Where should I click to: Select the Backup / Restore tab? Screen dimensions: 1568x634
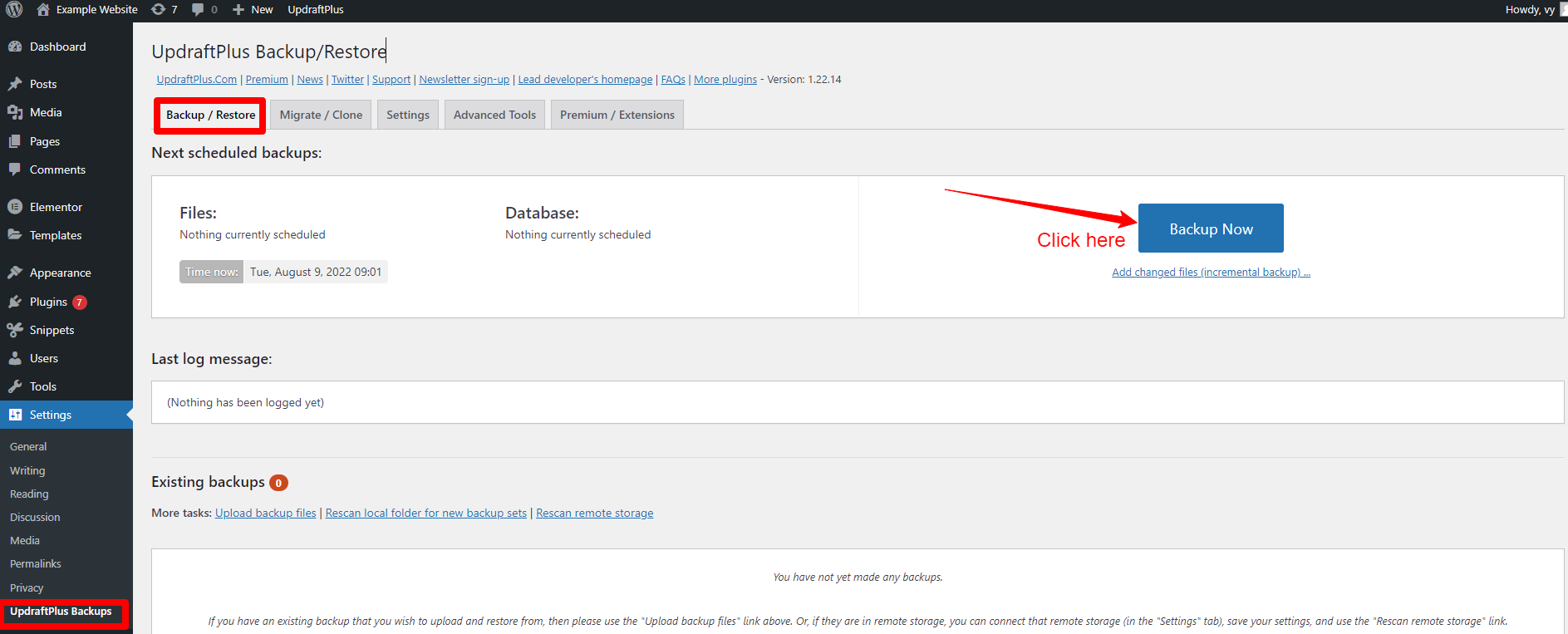(x=210, y=115)
